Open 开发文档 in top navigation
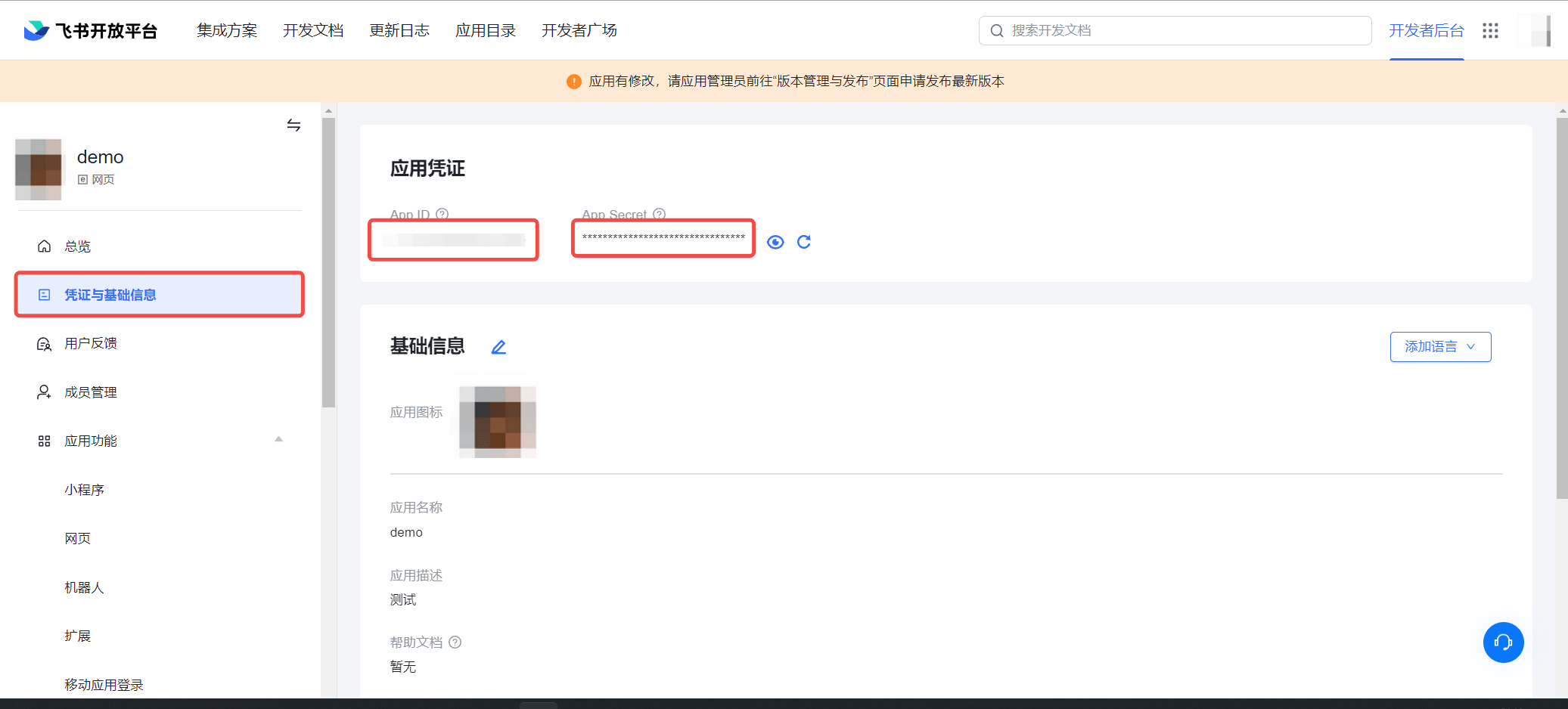Viewport: 1568px width, 709px height. point(313,30)
